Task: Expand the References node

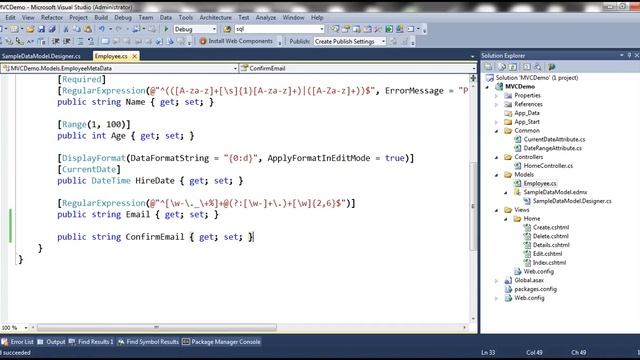Action: pyautogui.click(x=497, y=104)
